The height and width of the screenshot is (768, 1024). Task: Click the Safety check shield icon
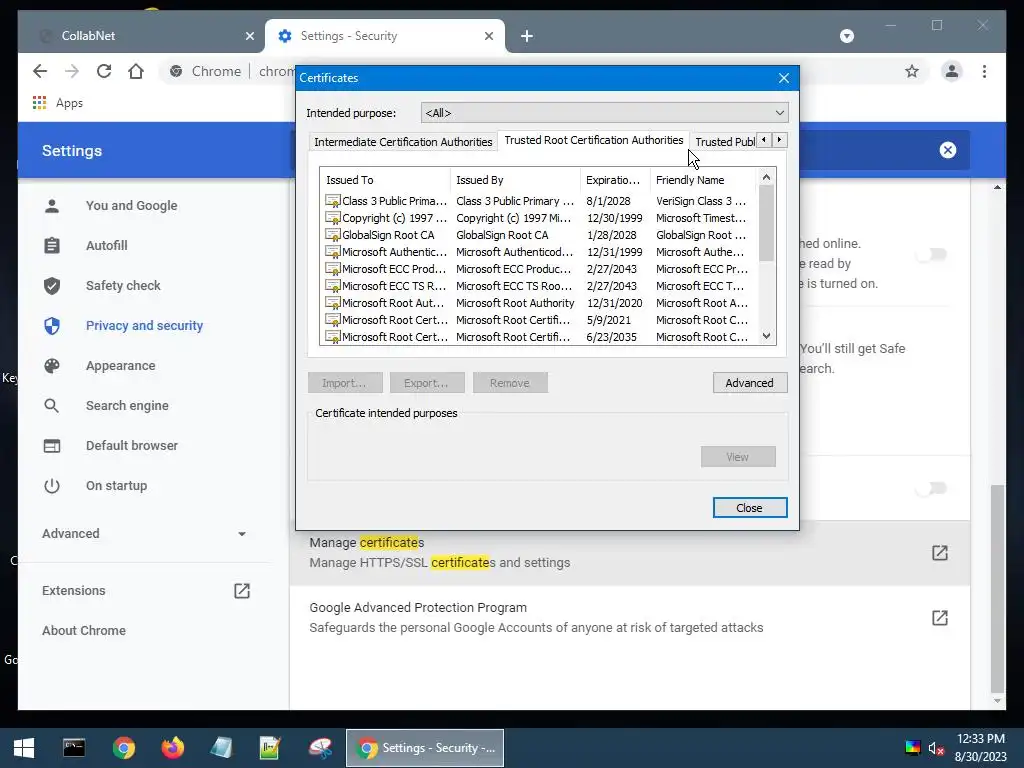(52, 285)
